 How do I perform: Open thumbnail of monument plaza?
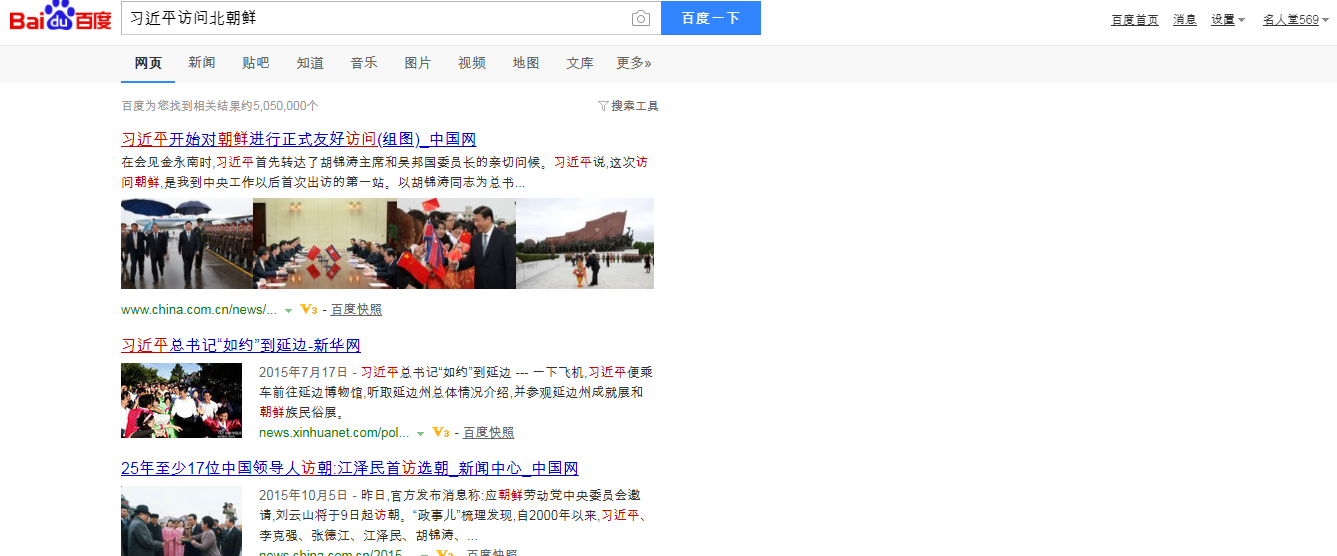point(585,244)
